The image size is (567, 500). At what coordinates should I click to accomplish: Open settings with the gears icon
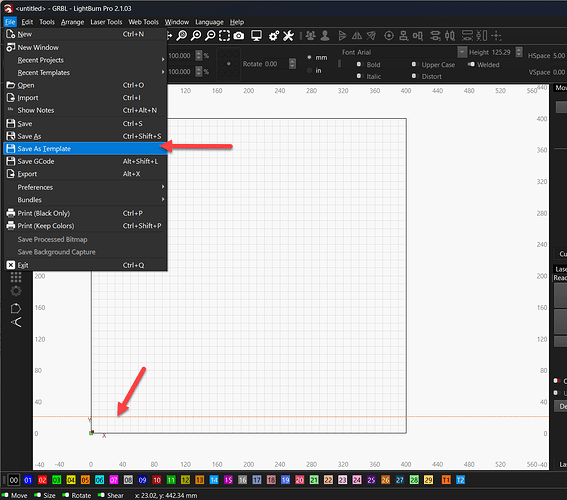[274, 35]
